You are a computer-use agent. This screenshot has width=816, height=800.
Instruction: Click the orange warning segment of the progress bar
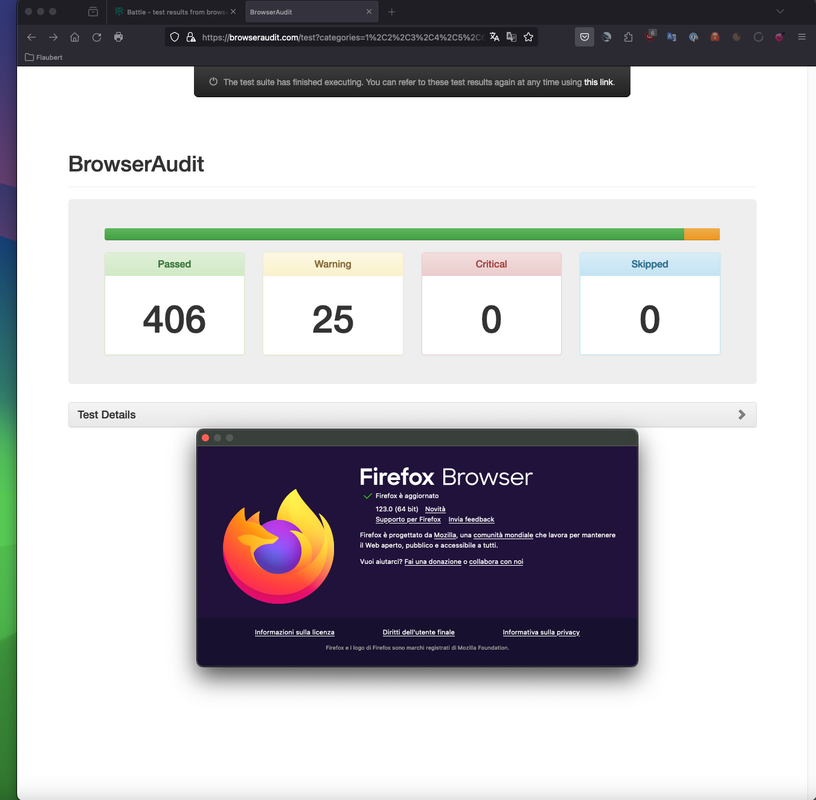click(702, 234)
